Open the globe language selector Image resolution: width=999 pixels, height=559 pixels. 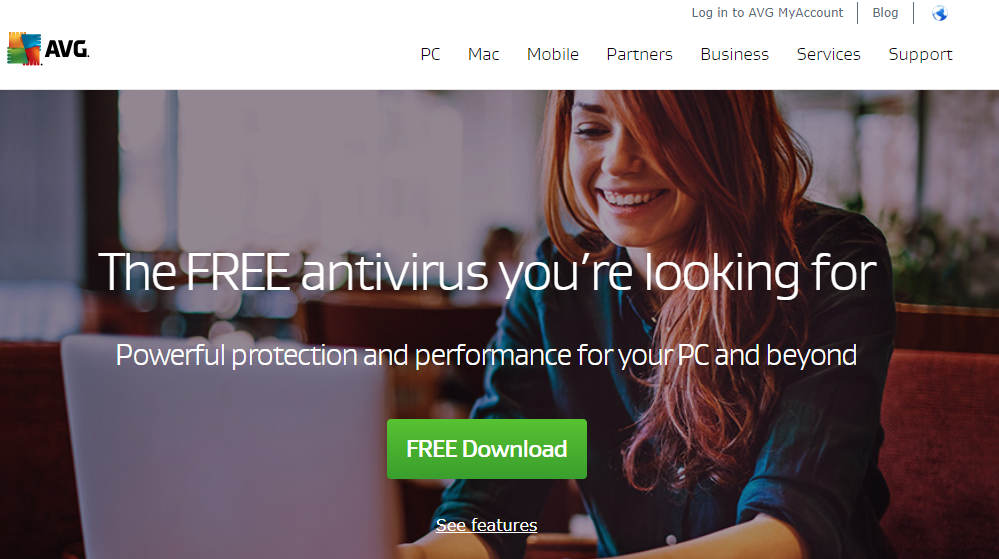pos(940,13)
